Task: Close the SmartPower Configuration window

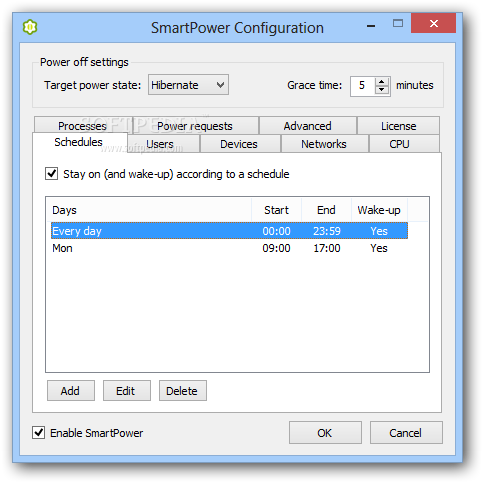Action: (x=433, y=23)
